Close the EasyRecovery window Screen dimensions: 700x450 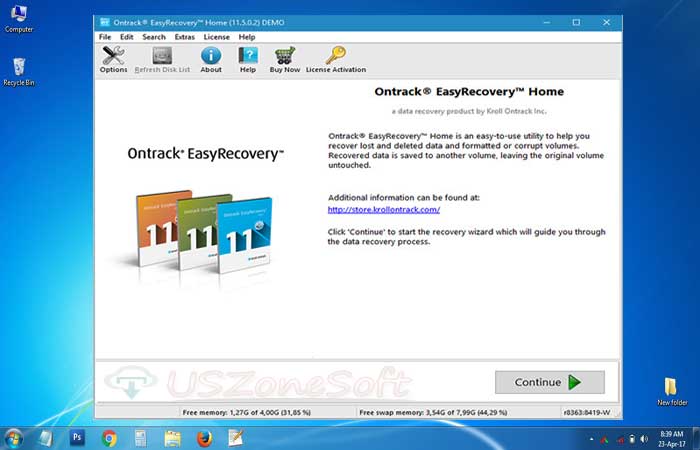606,22
